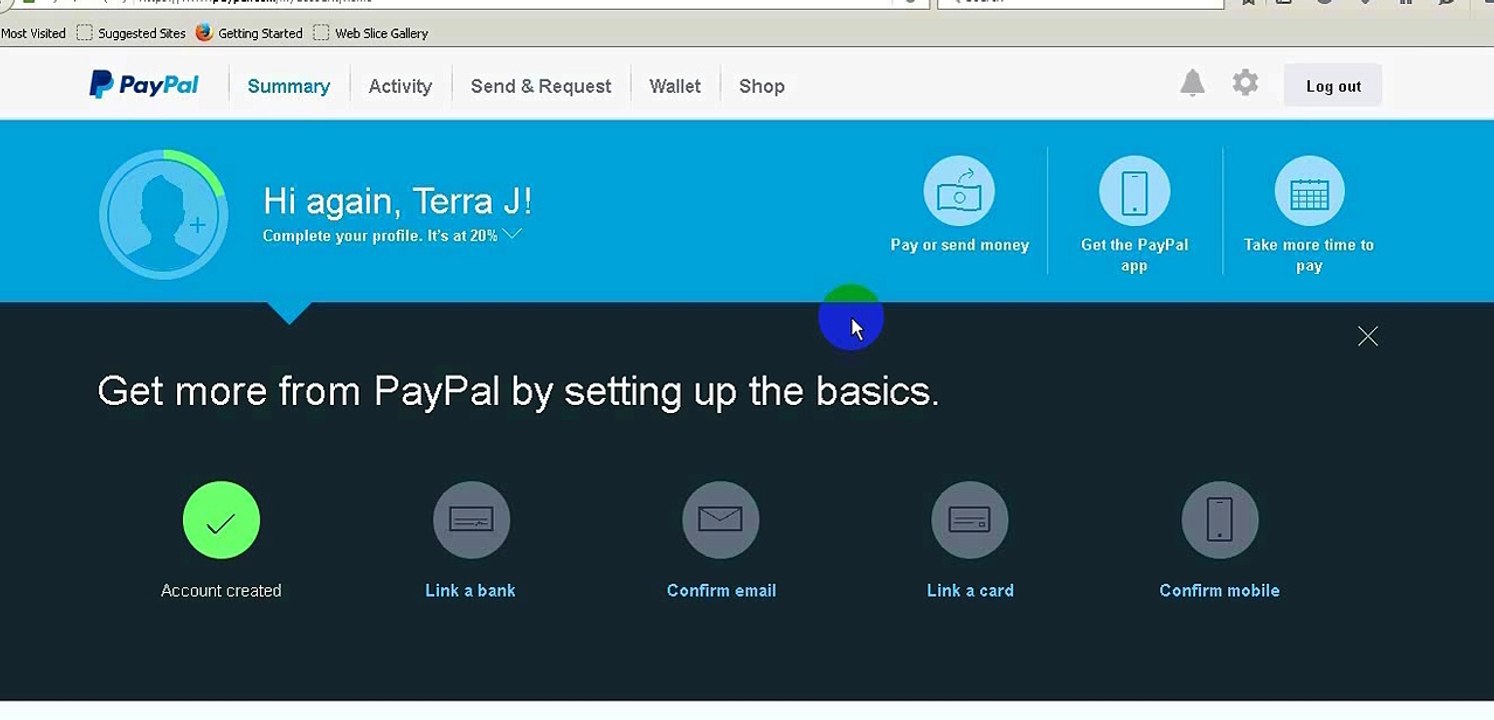This screenshot has height=720, width=1494.
Task: Go to the Summary tab
Action: tap(289, 86)
